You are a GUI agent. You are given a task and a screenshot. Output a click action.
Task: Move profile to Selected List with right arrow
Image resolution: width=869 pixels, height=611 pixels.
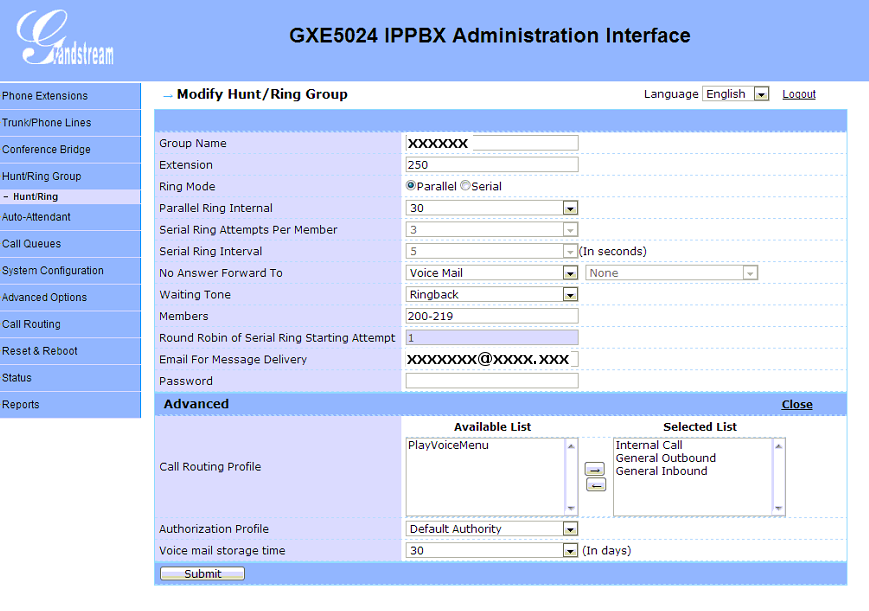594,469
